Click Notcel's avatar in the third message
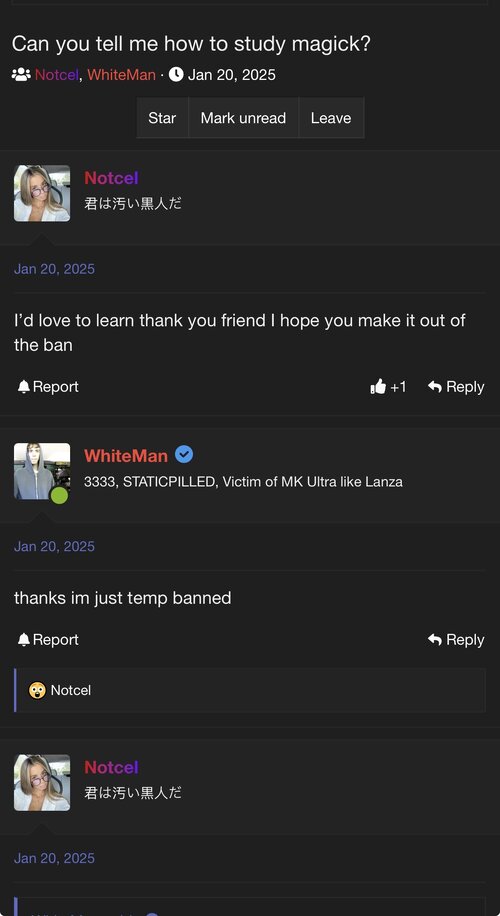500x916 pixels. [42, 783]
